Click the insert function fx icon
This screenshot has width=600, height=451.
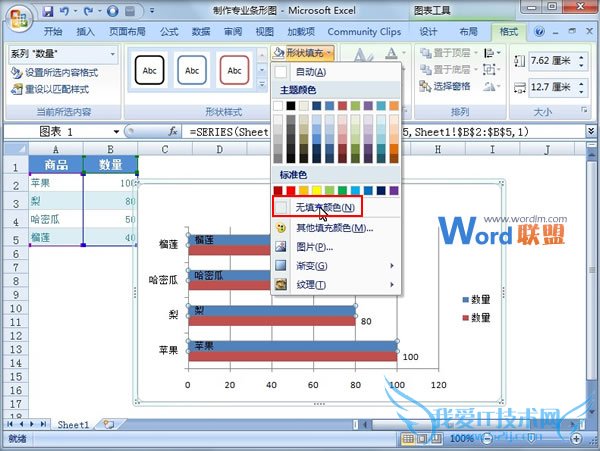click(x=173, y=131)
